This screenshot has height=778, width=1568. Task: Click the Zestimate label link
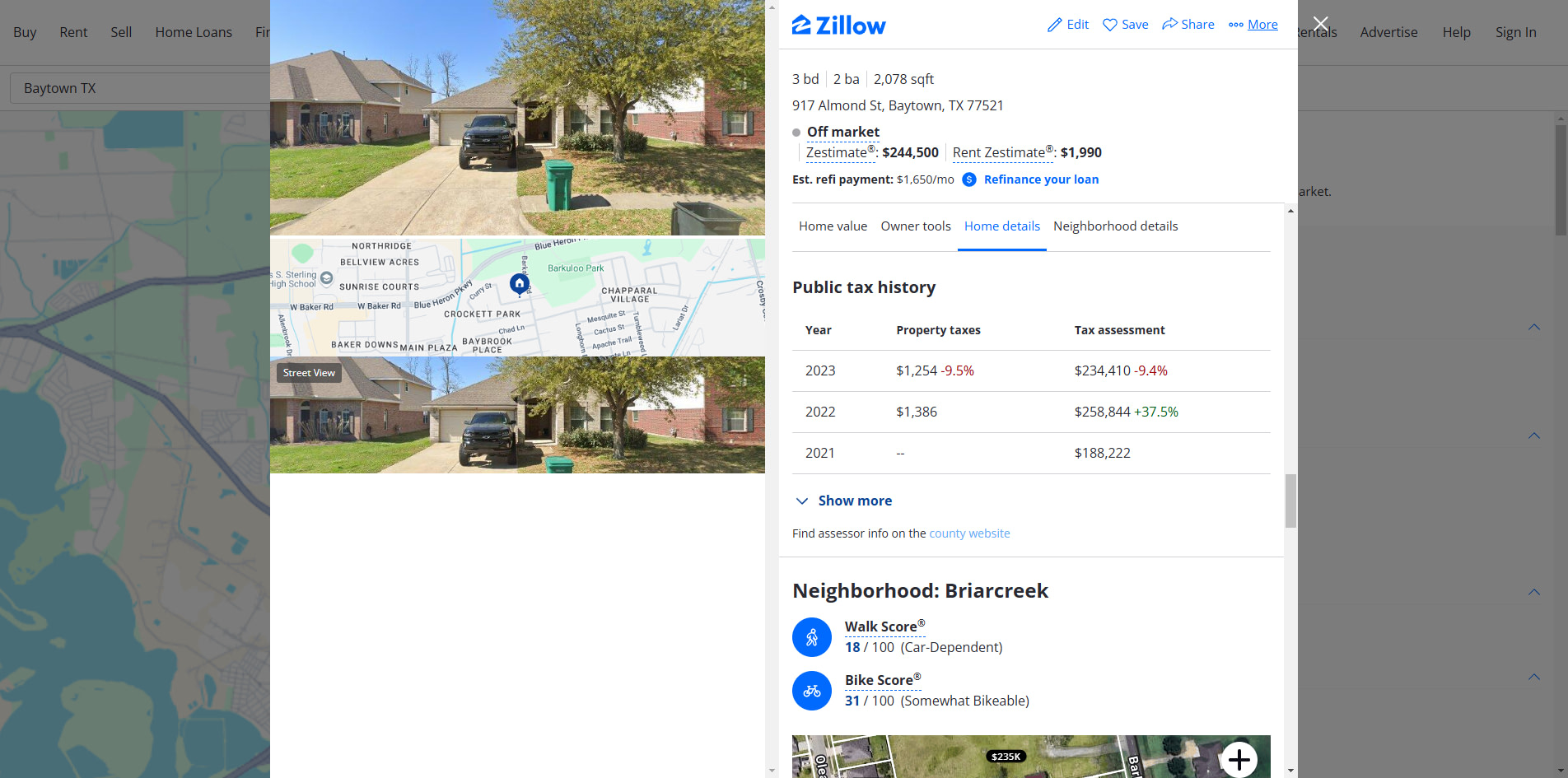click(x=840, y=152)
